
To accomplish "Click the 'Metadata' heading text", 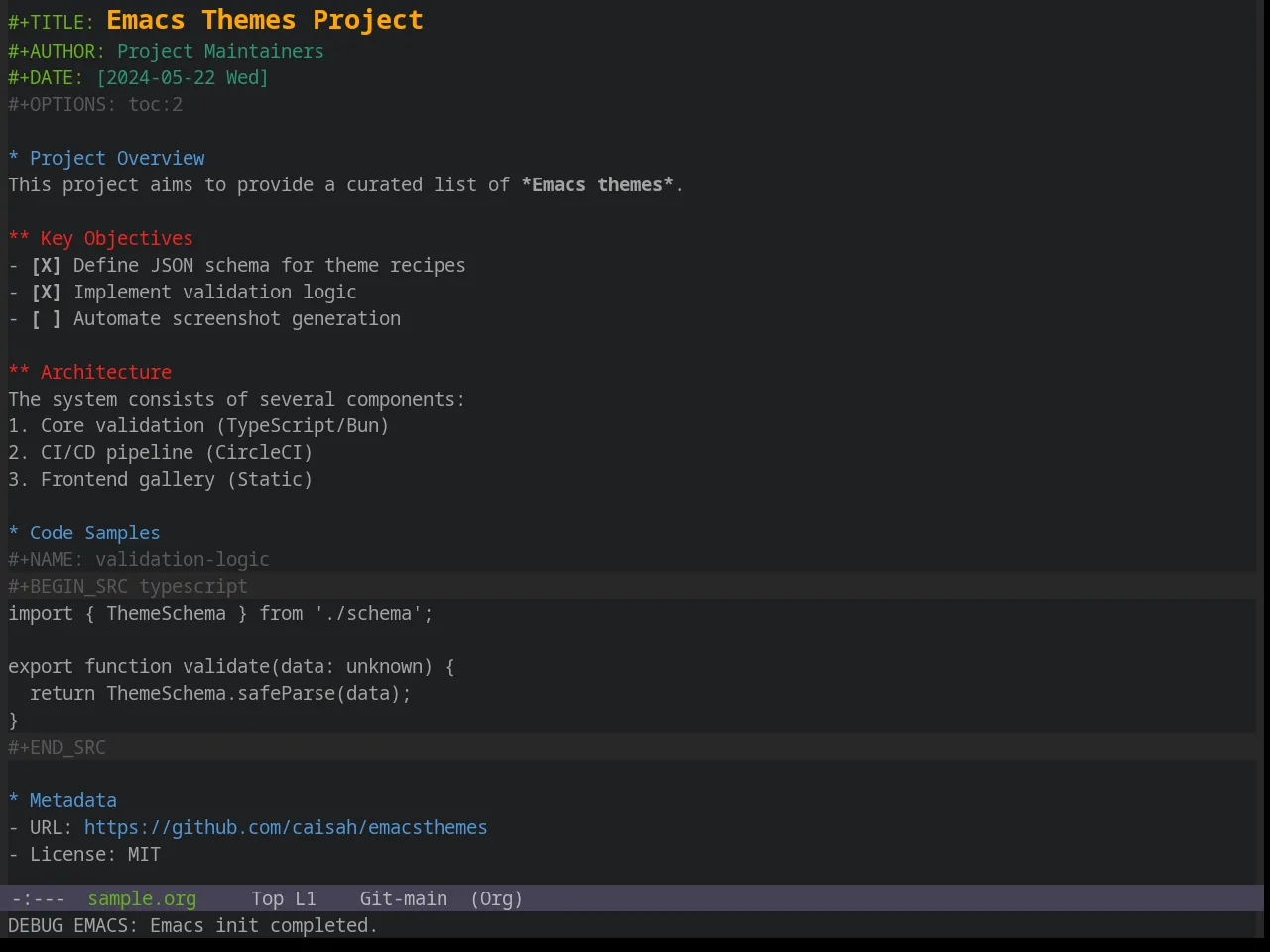I will point(73,801).
